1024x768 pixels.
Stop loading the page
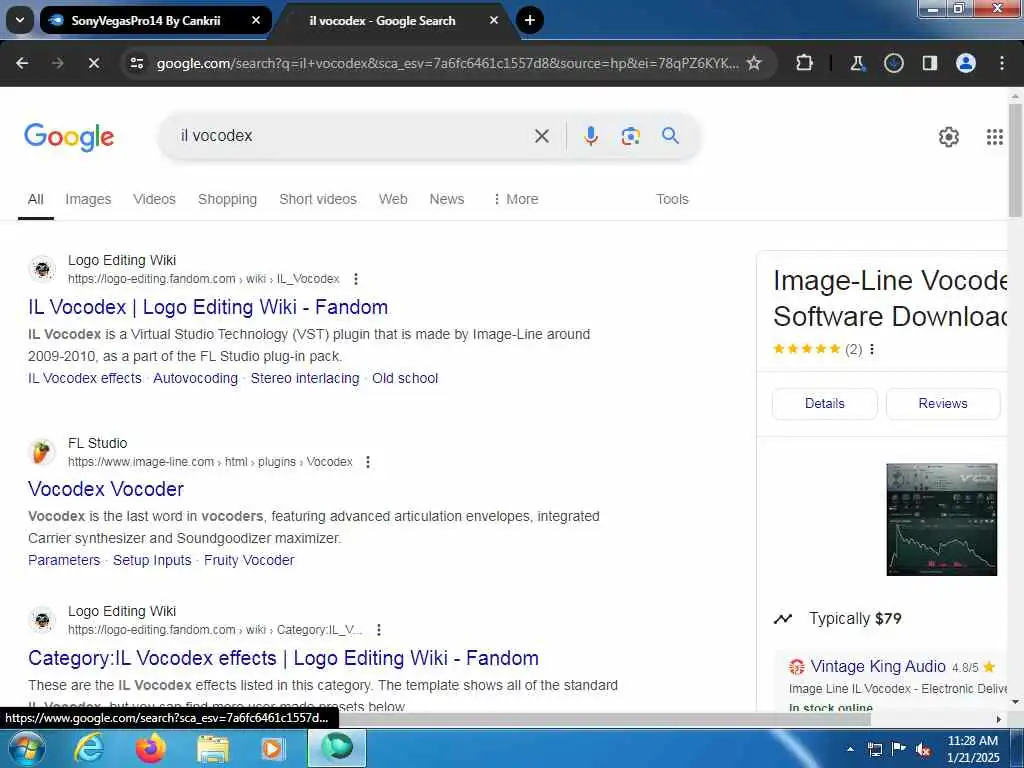(93, 63)
